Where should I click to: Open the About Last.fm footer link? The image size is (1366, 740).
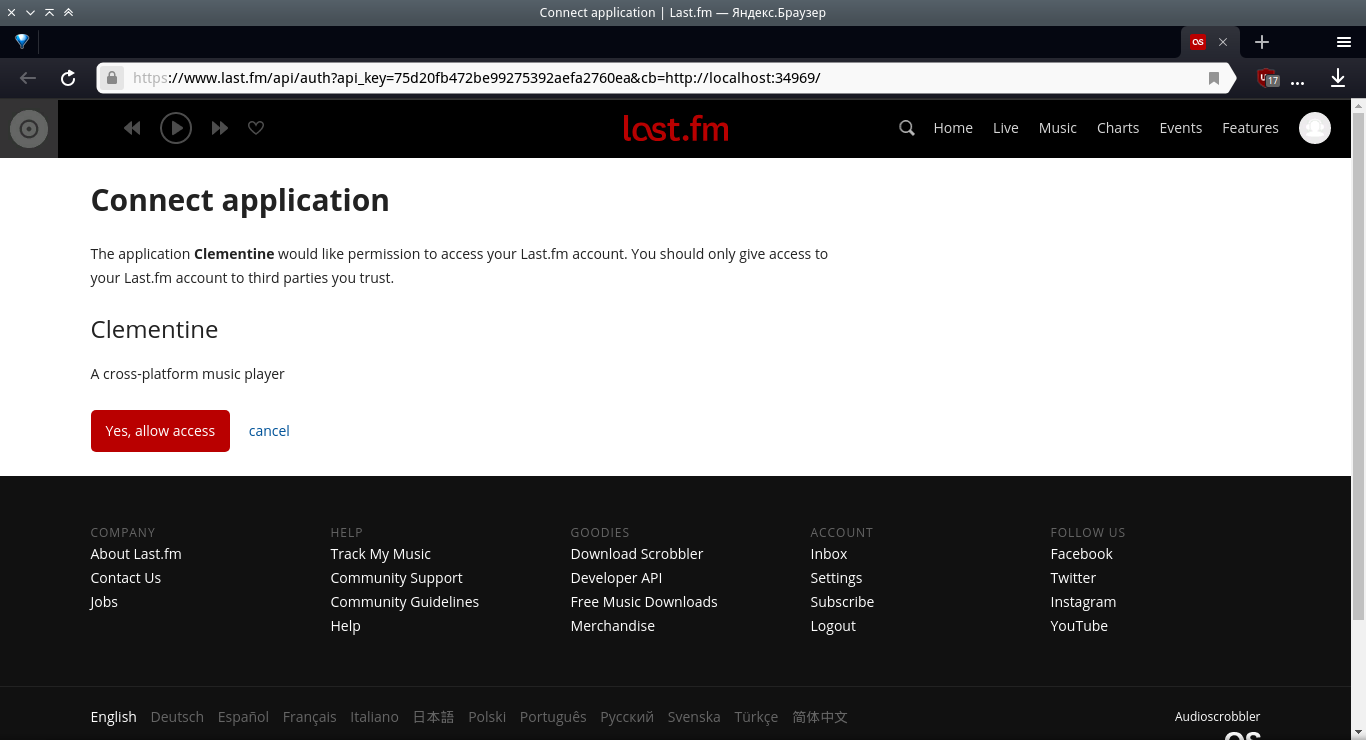point(136,554)
